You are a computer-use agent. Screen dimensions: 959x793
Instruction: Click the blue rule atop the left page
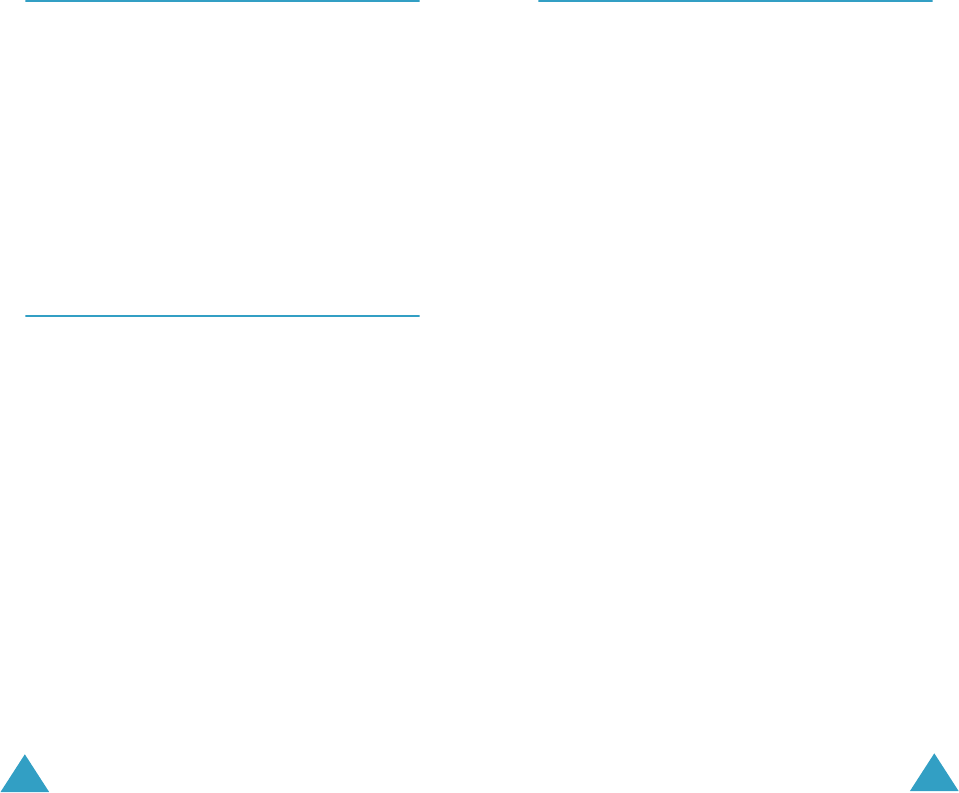(x=222, y=1)
